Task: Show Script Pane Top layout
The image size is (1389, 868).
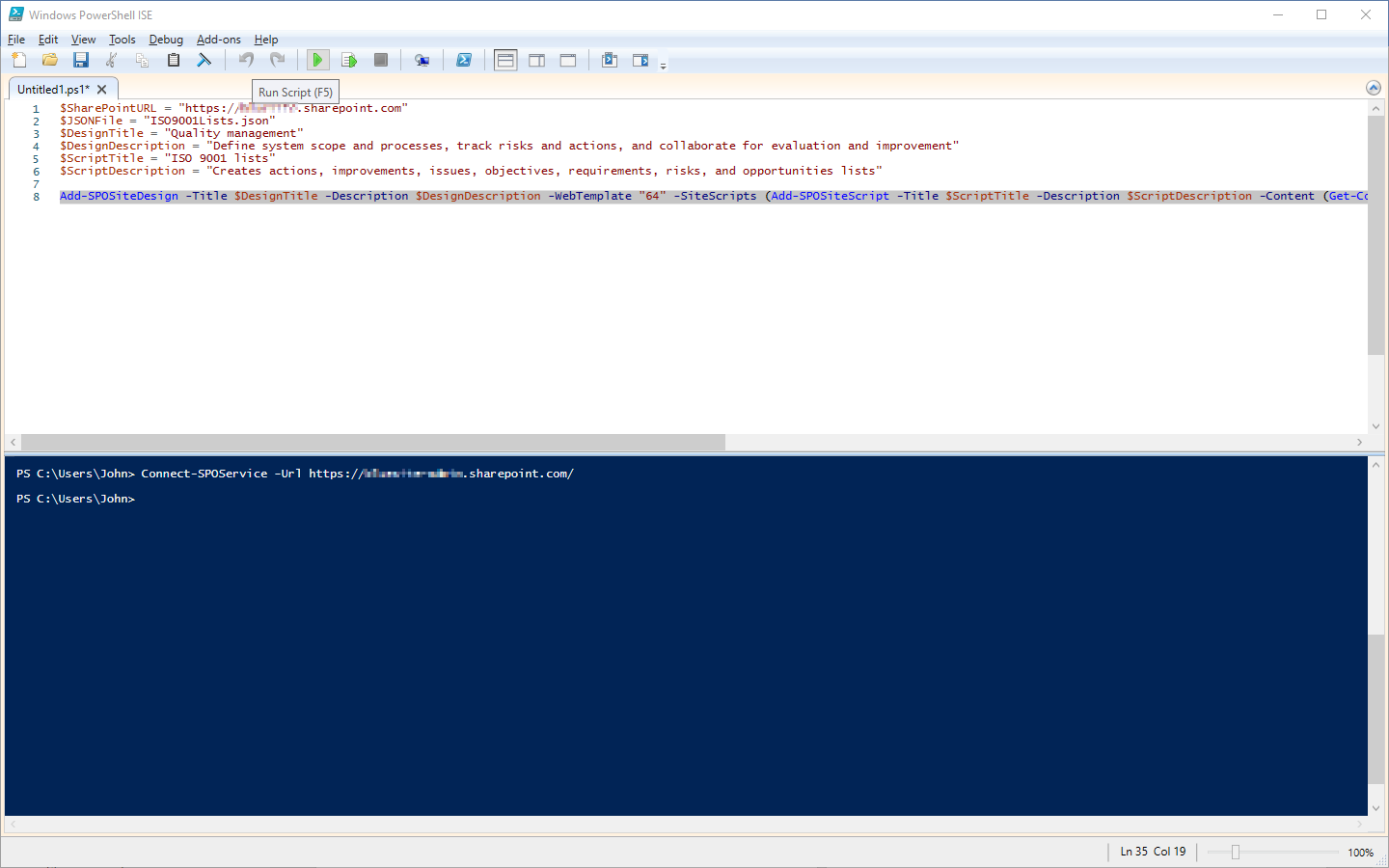Action: (505, 60)
